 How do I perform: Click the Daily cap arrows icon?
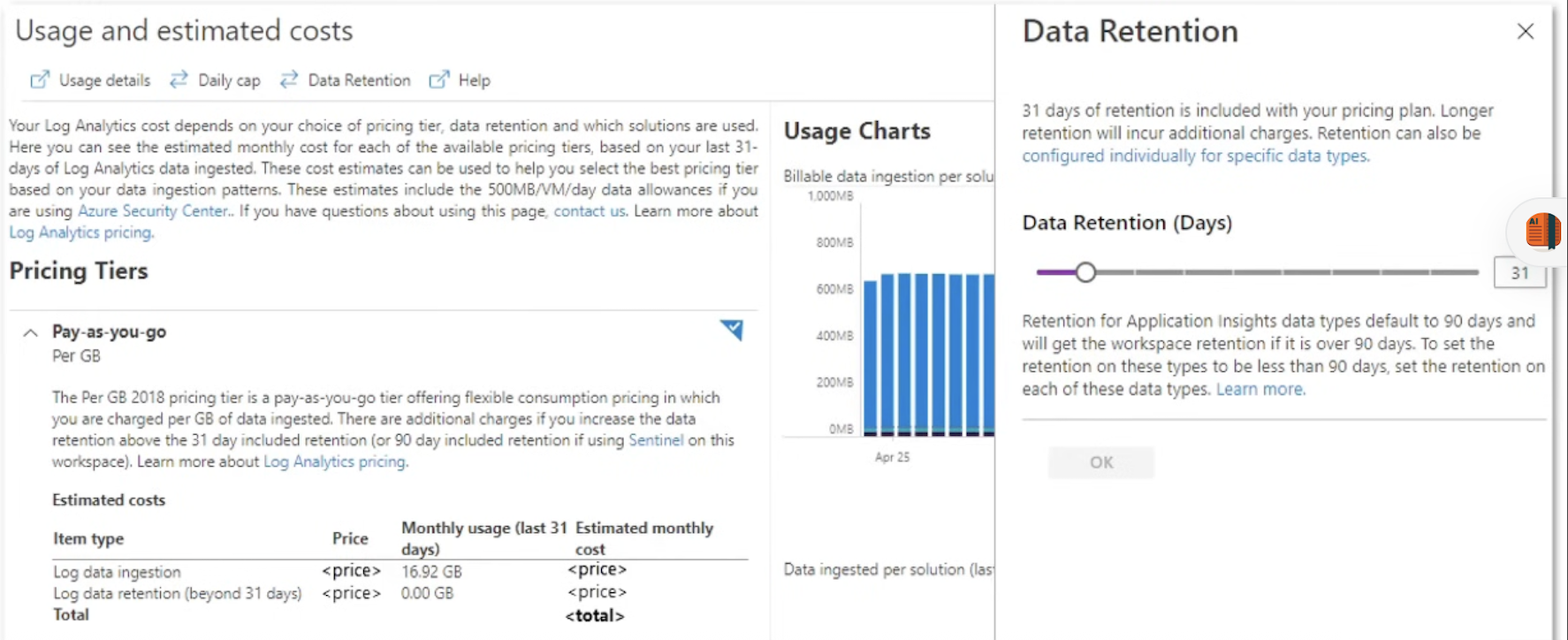(x=179, y=80)
